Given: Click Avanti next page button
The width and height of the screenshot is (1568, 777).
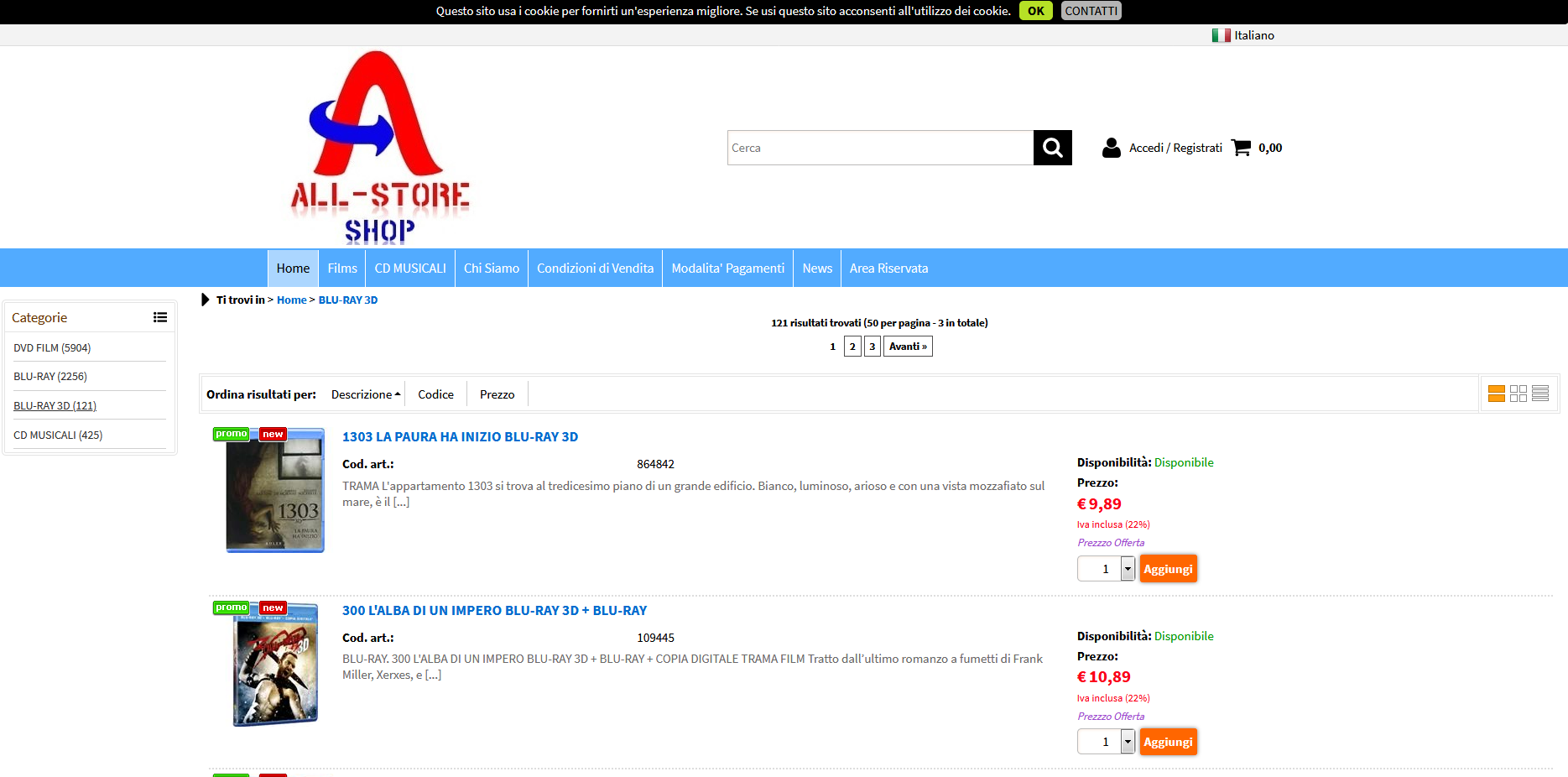Looking at the screenshot, I should [908, 347].
